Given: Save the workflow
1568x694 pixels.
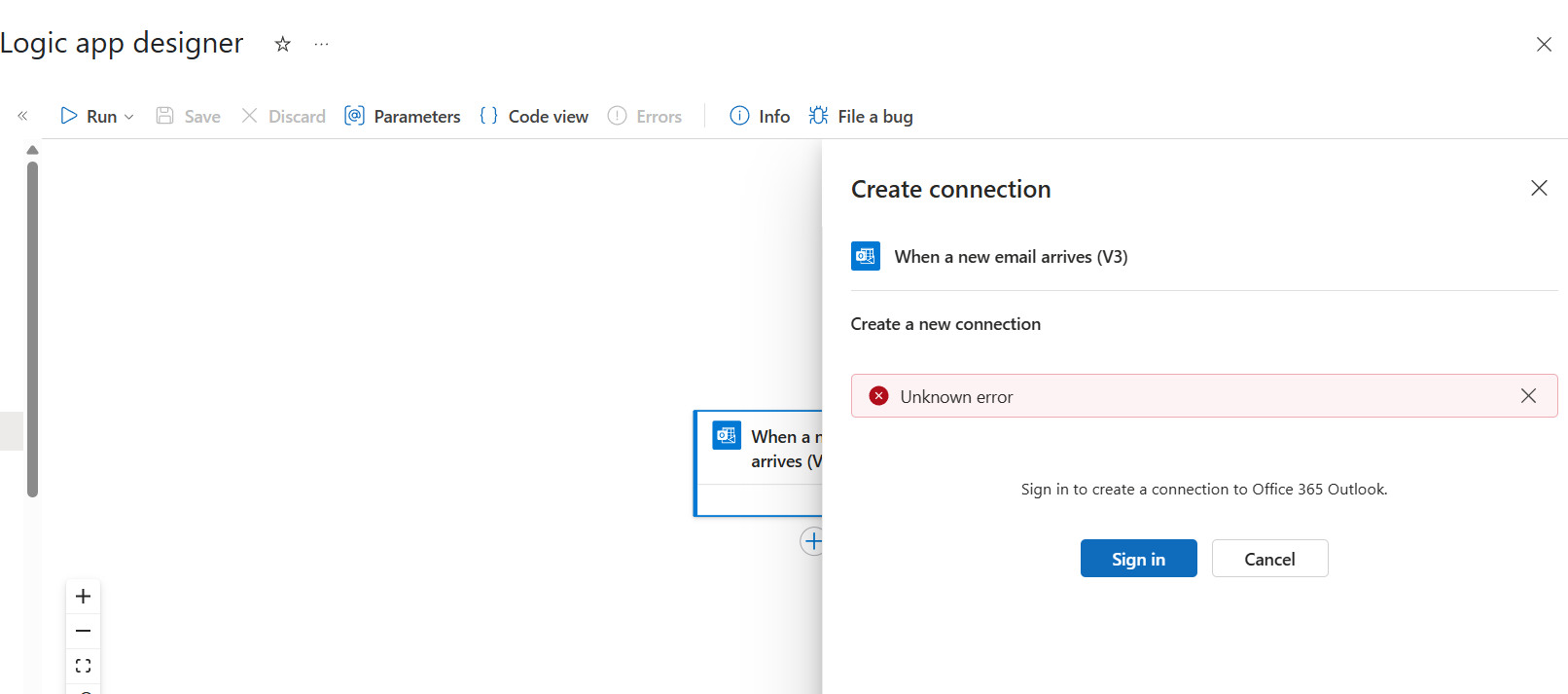Looking at the screenshot, I should point(189,116).
